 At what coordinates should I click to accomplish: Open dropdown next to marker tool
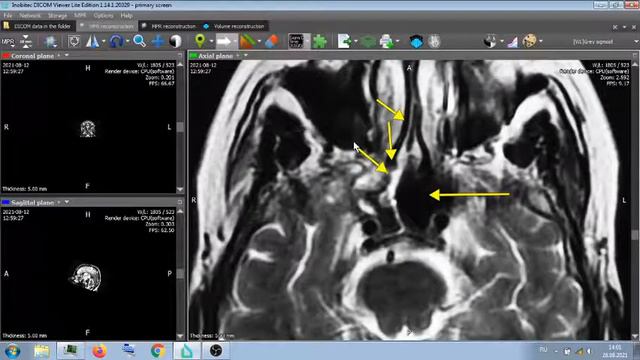point(211,41)
